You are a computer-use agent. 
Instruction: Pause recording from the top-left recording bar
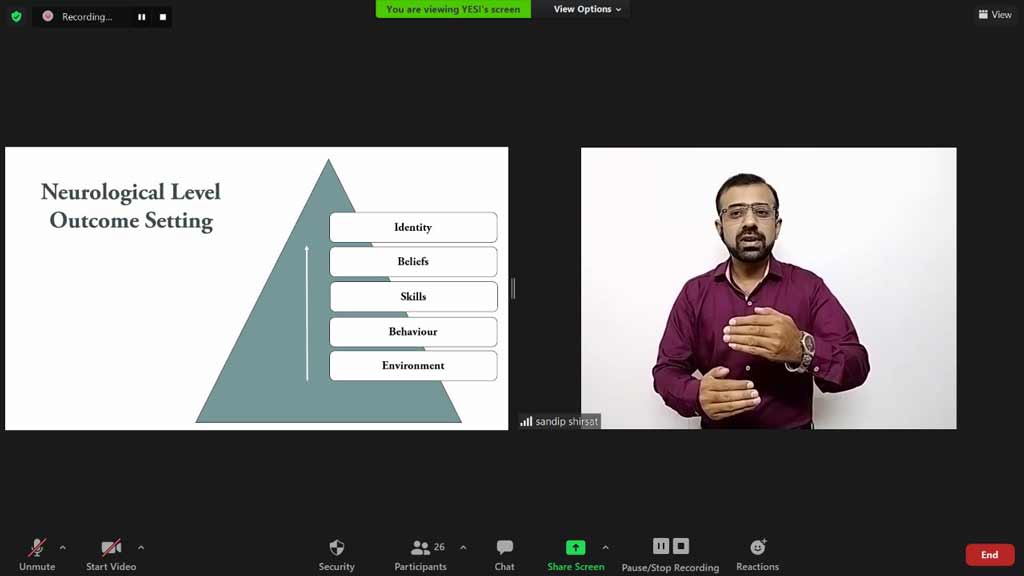(139, 16)
